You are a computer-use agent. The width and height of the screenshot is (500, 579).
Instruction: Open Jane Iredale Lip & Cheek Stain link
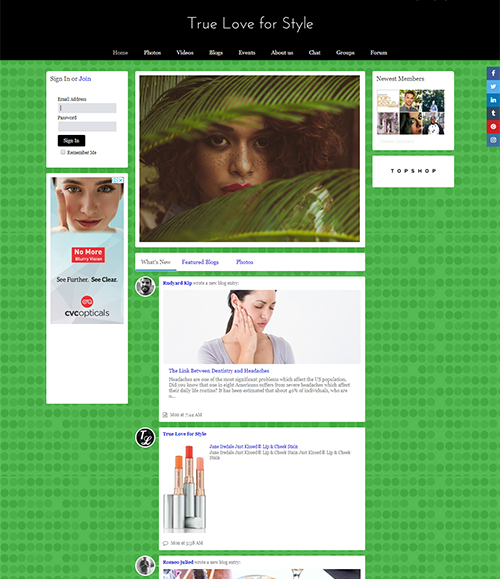253,446
